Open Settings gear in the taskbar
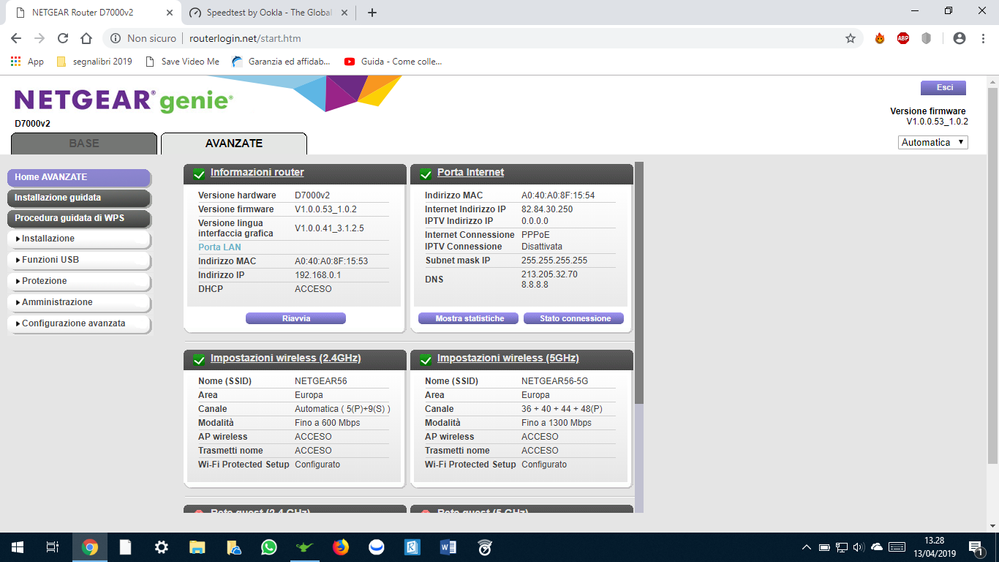999x562 pixels. click(x=161, y=547)
